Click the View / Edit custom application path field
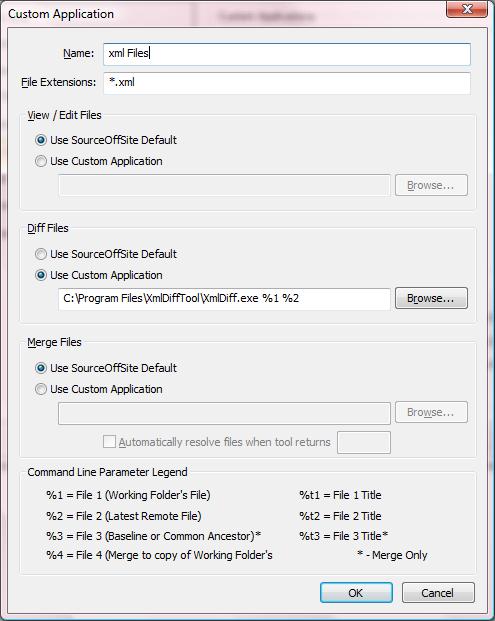 pyautogui.click(x=225, y=185)
